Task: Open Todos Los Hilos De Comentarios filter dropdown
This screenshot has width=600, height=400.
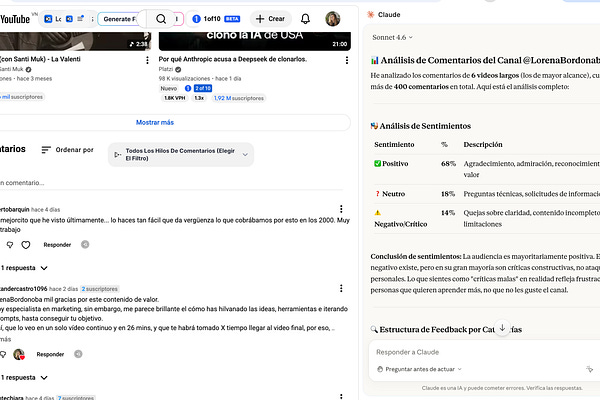Action: tap(181, 155)
